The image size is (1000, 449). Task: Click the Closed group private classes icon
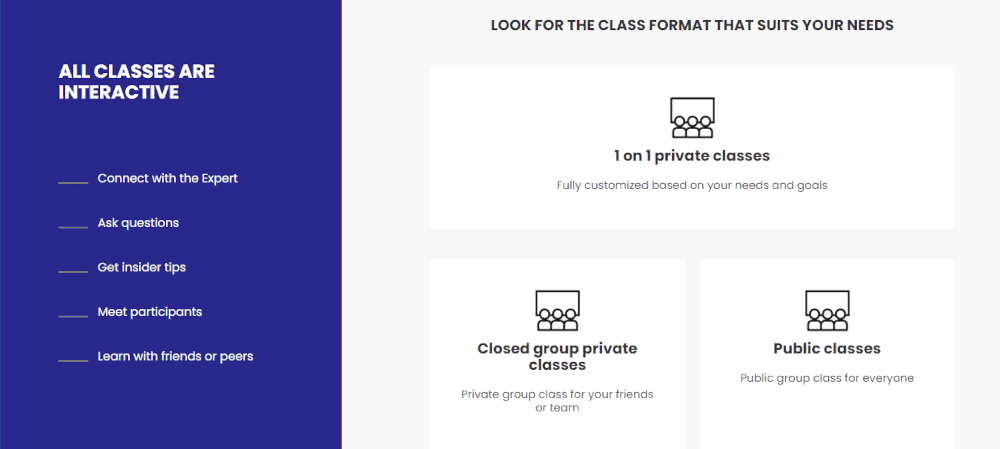557,311
